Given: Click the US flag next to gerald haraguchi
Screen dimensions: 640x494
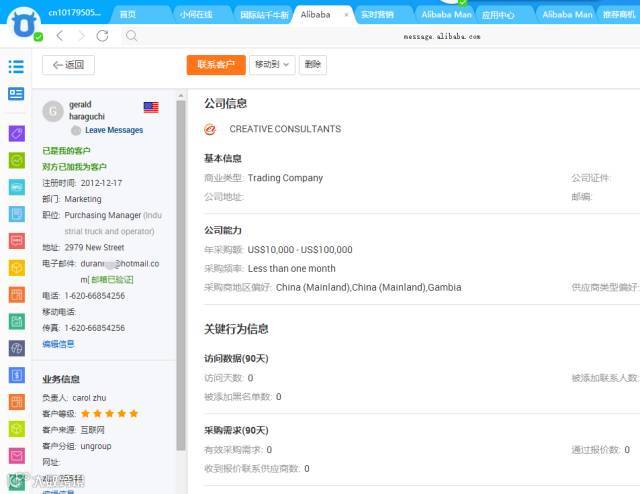Looking at the screenshot, I should (151, 107).
